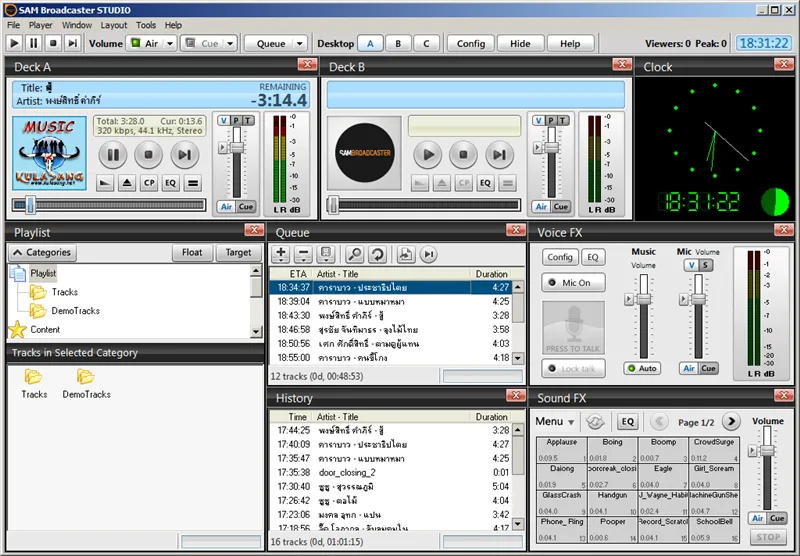Image resolution: width=800 pixels, height=556 pixels.
Task: Remove a track with the Queue minus icon
Action: [303, 254]
